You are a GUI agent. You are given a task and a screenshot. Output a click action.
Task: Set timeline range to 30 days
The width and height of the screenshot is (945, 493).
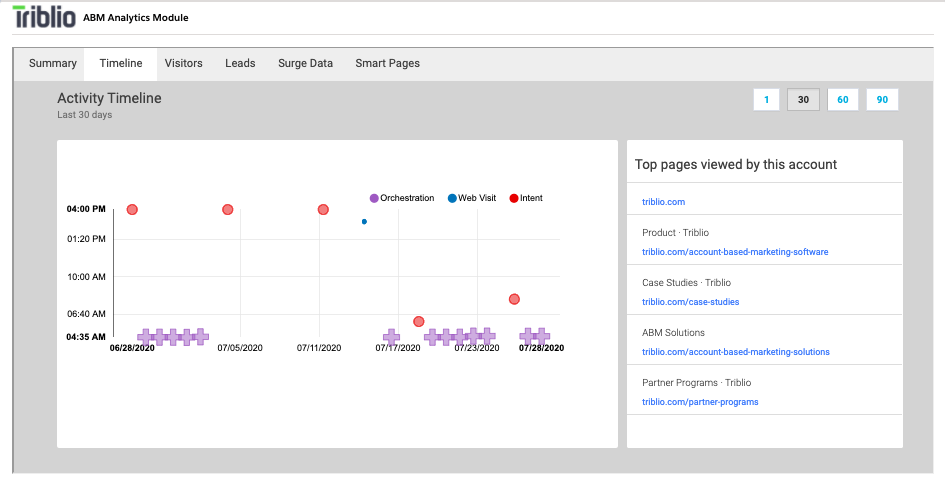click(x=803, y=100)
